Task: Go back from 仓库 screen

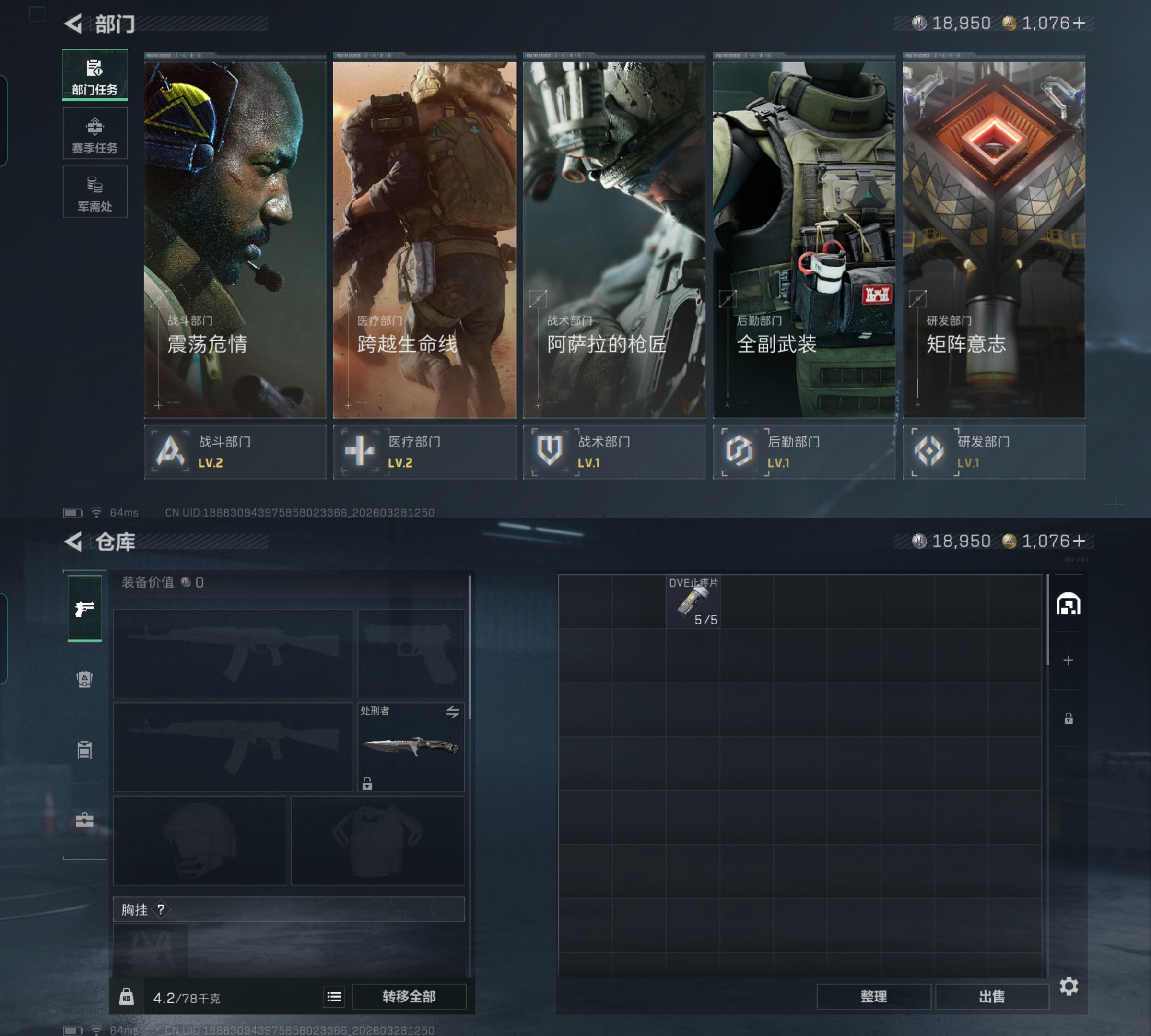Action: tap(73, 542)
